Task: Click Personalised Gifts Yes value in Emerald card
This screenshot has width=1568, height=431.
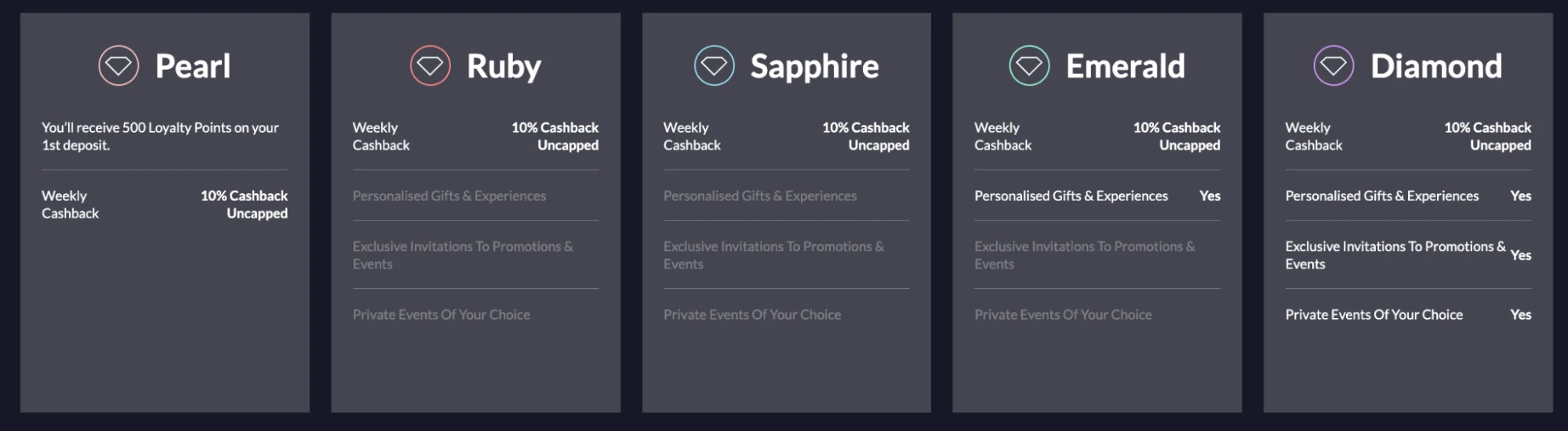Action: click(x=1210, y=195)
